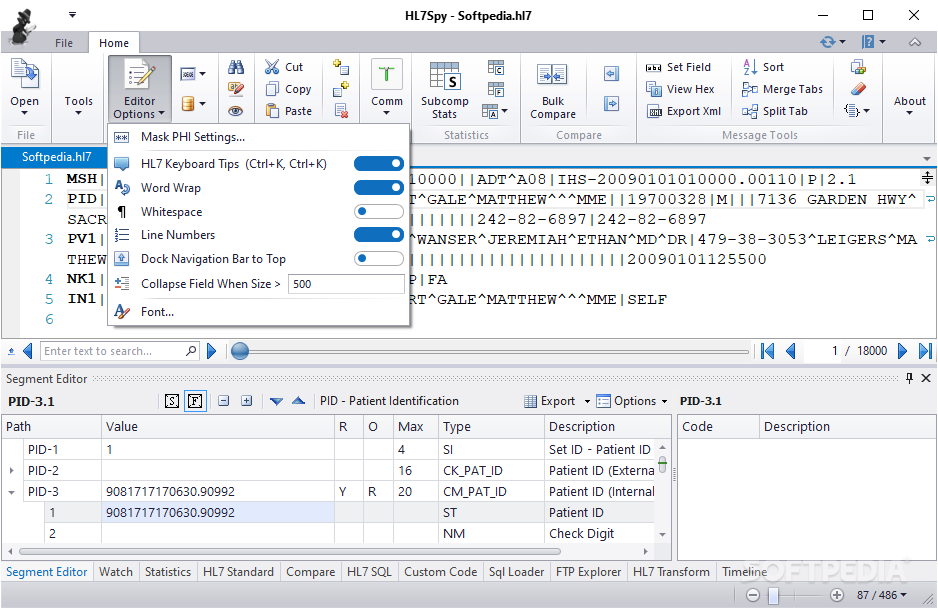The image size is (938, 609).
Task: Select the PID-3 value cell 9081717170630.90992
Action: [x=218, y=492]
